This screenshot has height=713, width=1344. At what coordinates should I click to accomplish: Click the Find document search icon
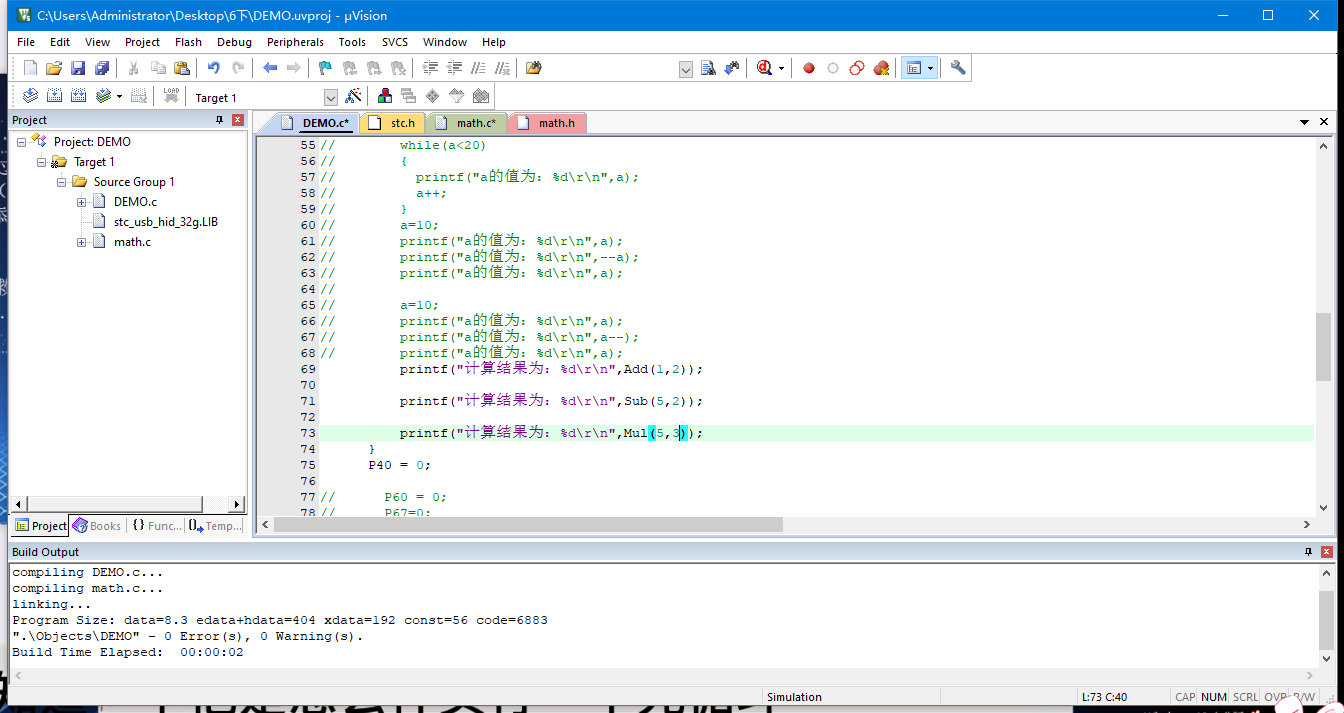(708, 68)
